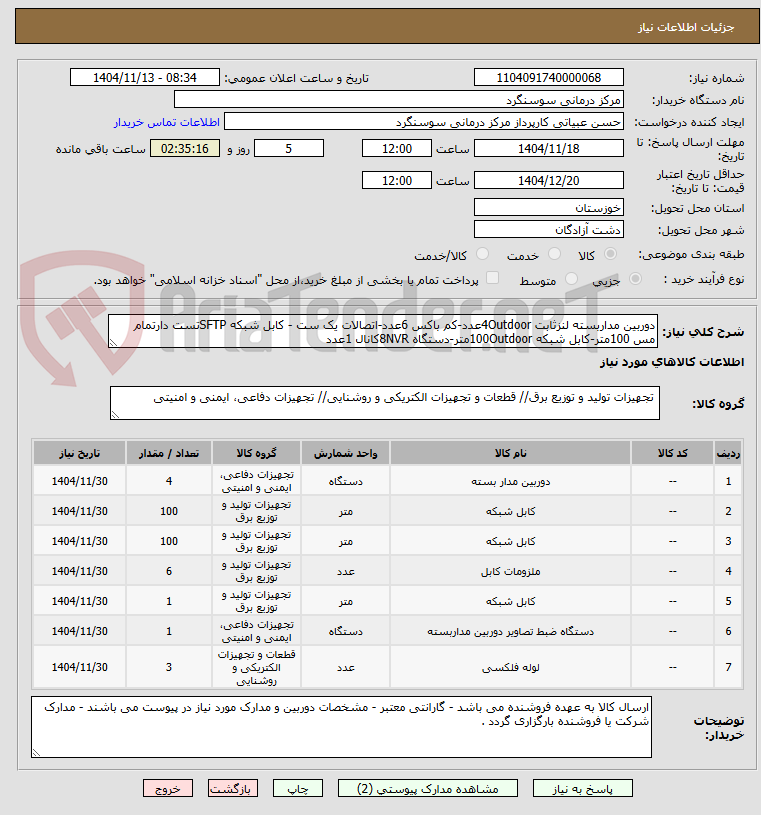Image resolution: width=761 pixels, height=815 pixels.
Task: Click the نام کالا column header
Action: click(x=510, y=453)
